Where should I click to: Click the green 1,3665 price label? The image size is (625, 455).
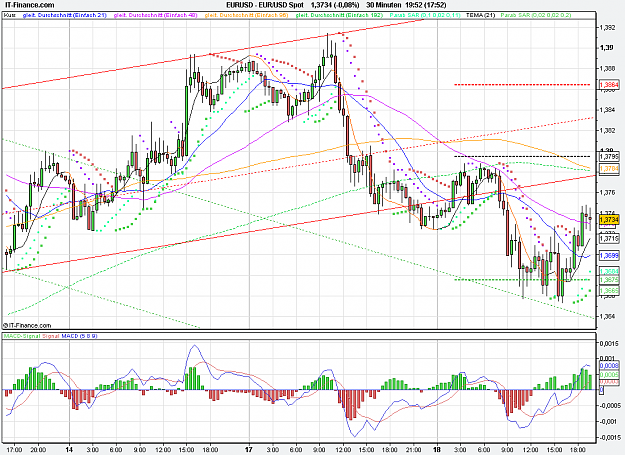(609, 291)
